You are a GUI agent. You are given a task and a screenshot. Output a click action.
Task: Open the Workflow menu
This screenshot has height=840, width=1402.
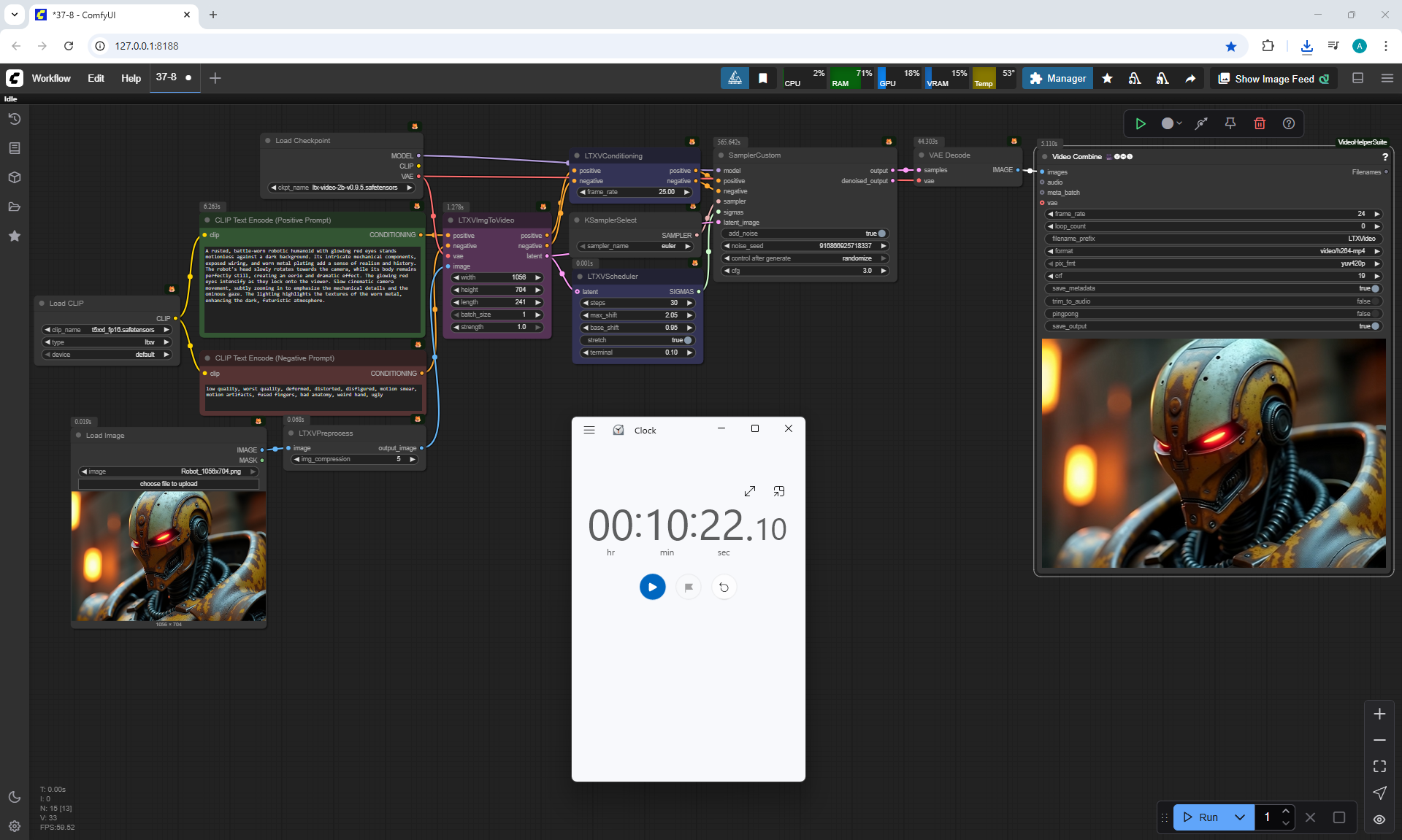click(51, 78)
